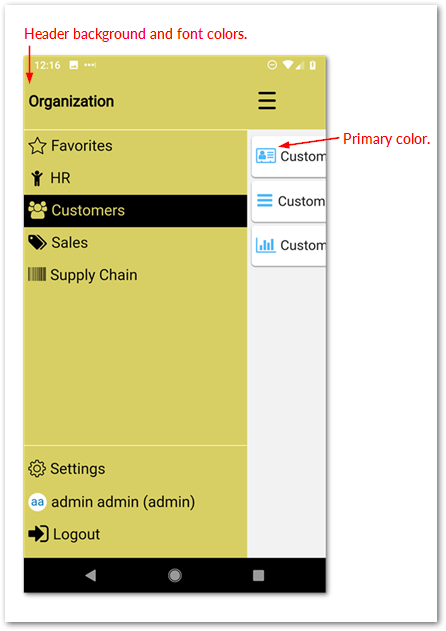Screen dimensions: 446x631
Task: Click the HR person icon
Action: pos(37,178)
